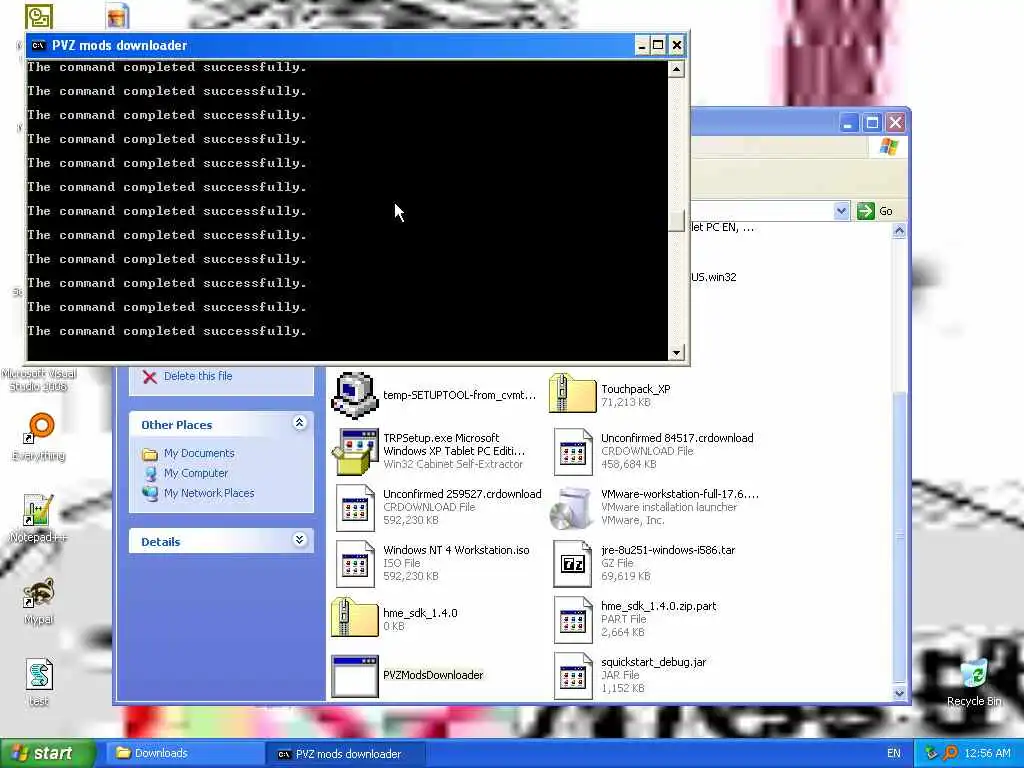1024x768 pixels.
Task: Click the Windows NT 4 Workstation.iso name
Action: pos(456,550)
